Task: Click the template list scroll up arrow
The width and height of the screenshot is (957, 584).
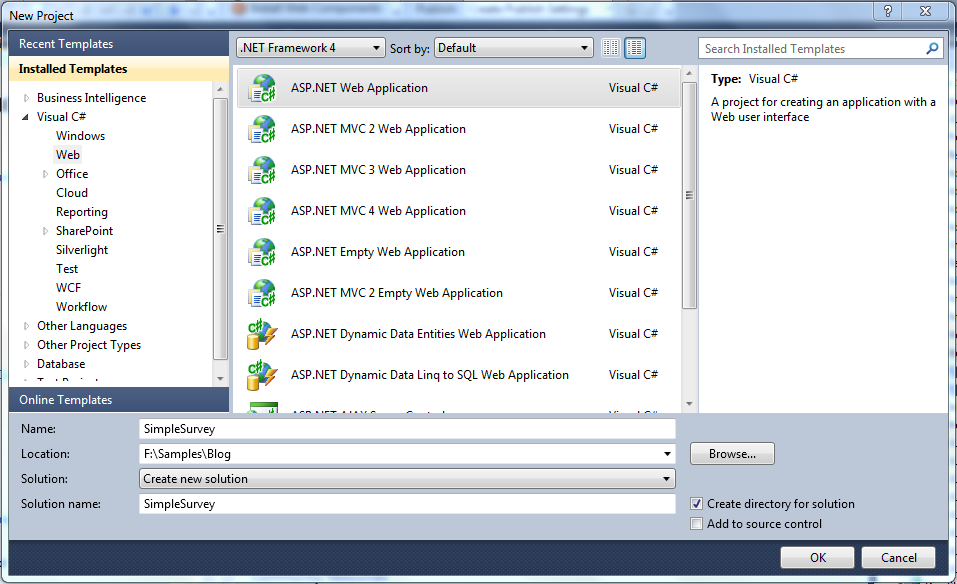Action: click(x=689, y=73)
